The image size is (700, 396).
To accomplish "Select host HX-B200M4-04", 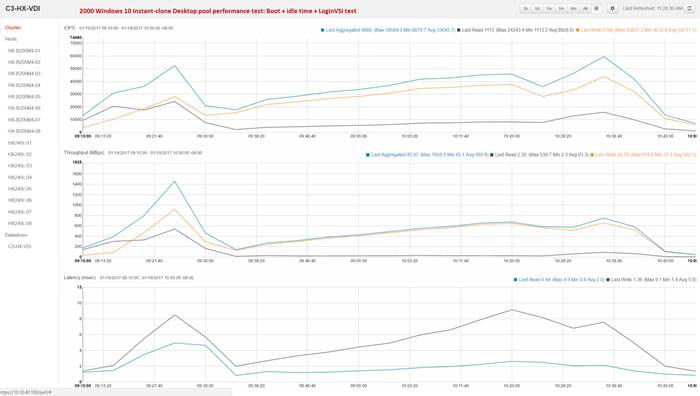I will [x=24, y=85].
